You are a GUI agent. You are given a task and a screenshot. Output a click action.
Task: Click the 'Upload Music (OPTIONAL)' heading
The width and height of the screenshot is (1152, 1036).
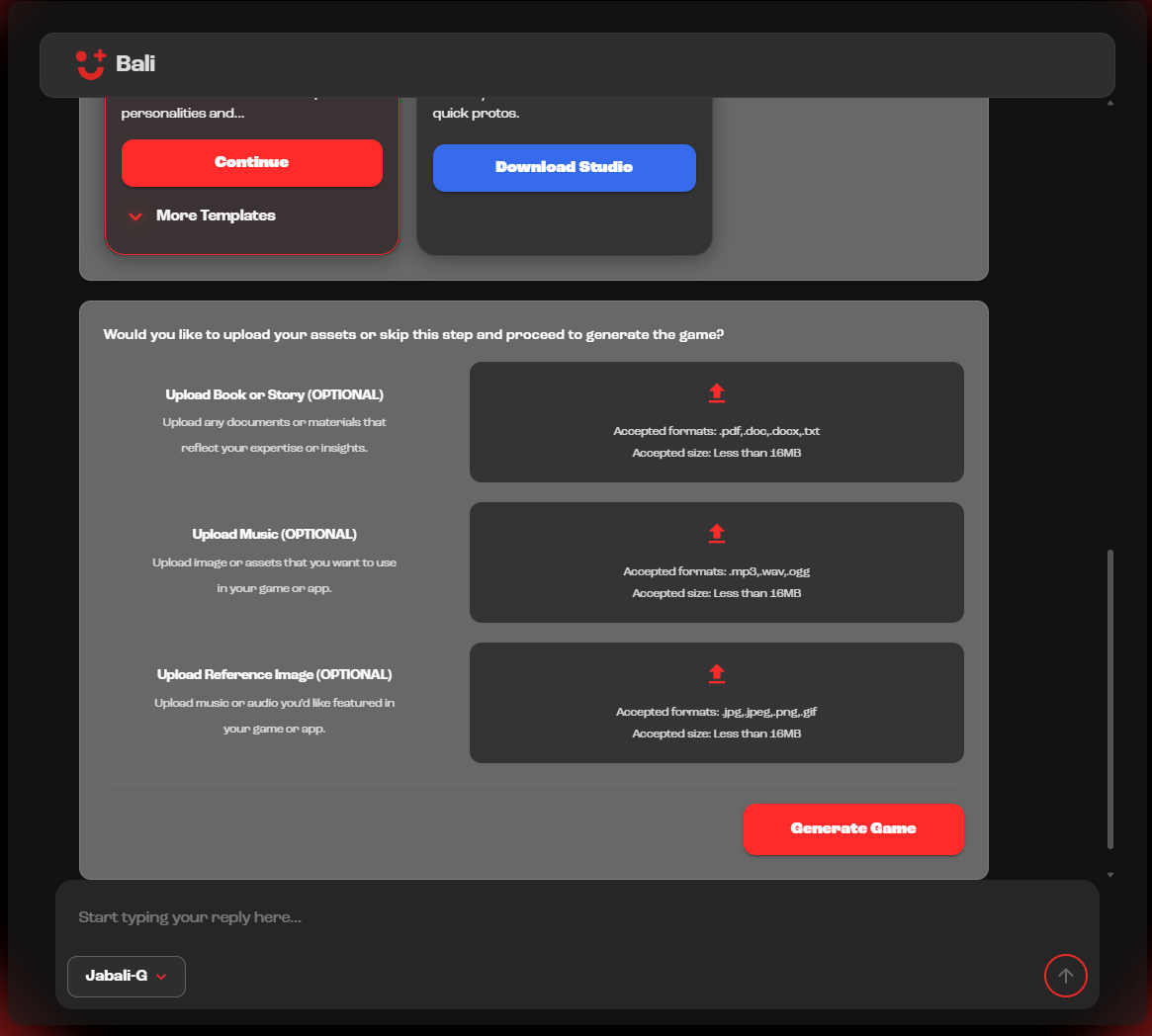(x=274, y=534)
